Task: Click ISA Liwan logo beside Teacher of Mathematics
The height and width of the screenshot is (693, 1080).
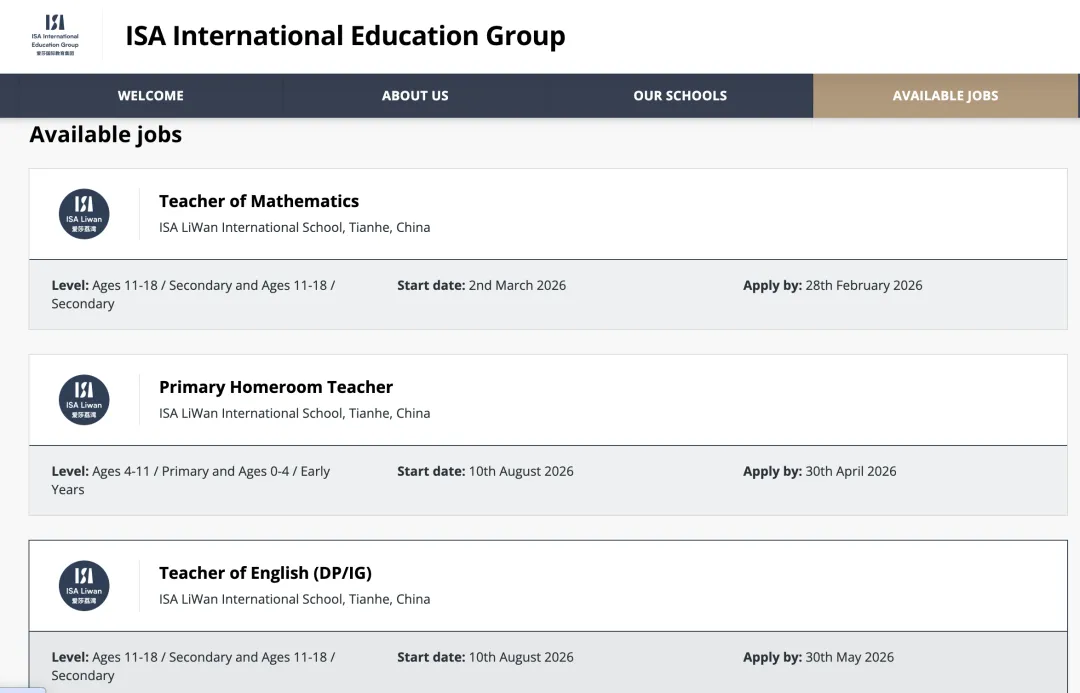Action: click(x=84, y=214)
